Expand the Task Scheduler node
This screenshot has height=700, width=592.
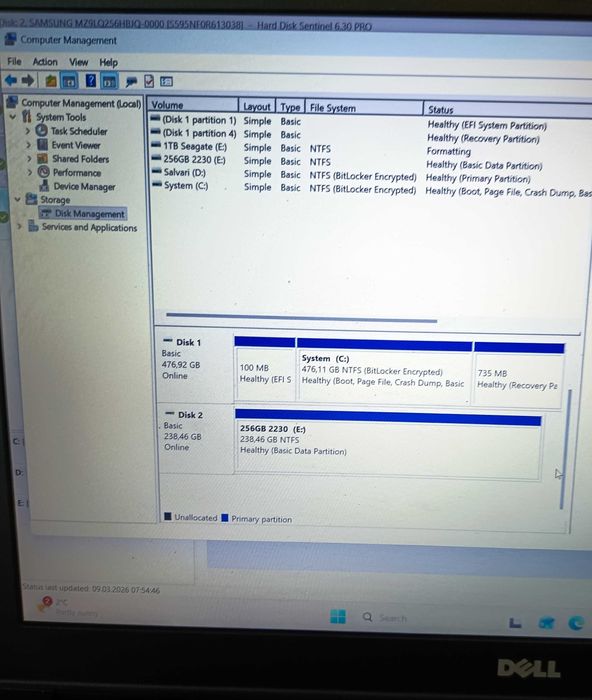[x=28, y=131]
